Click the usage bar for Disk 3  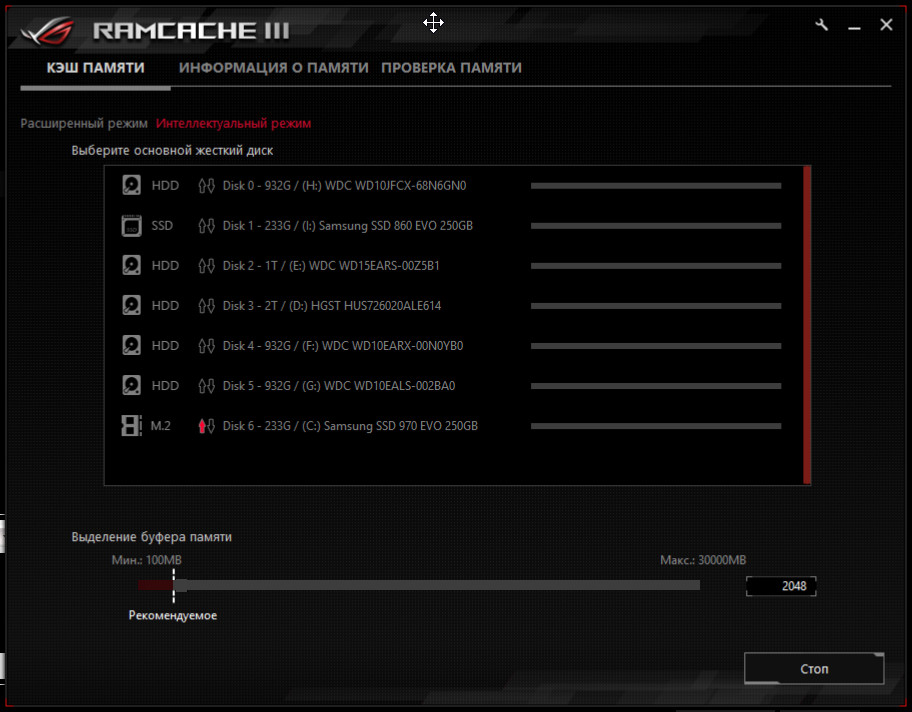tap(656, 306)
